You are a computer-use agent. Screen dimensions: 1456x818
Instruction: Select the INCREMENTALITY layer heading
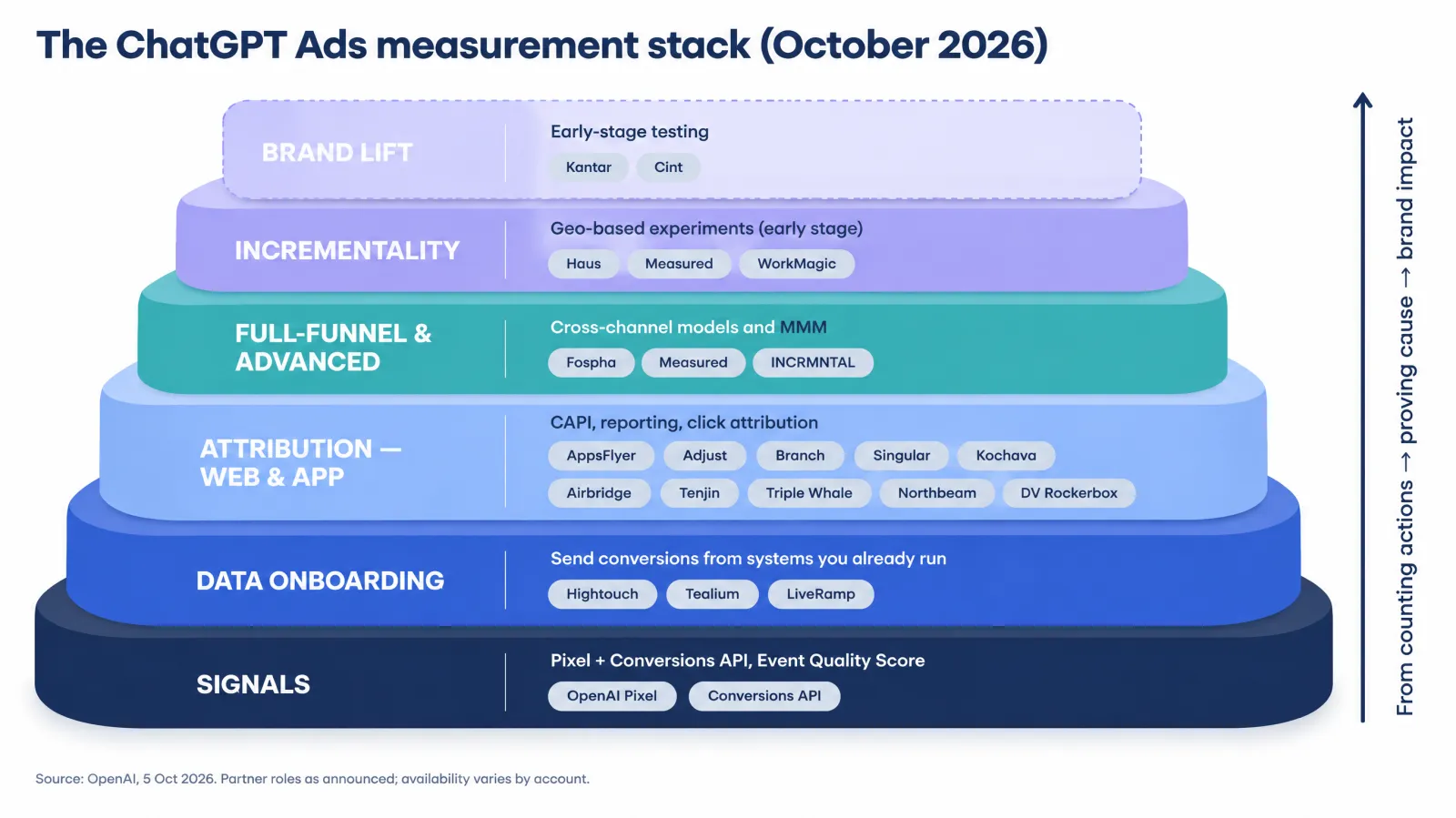click(x=347, y=250)
